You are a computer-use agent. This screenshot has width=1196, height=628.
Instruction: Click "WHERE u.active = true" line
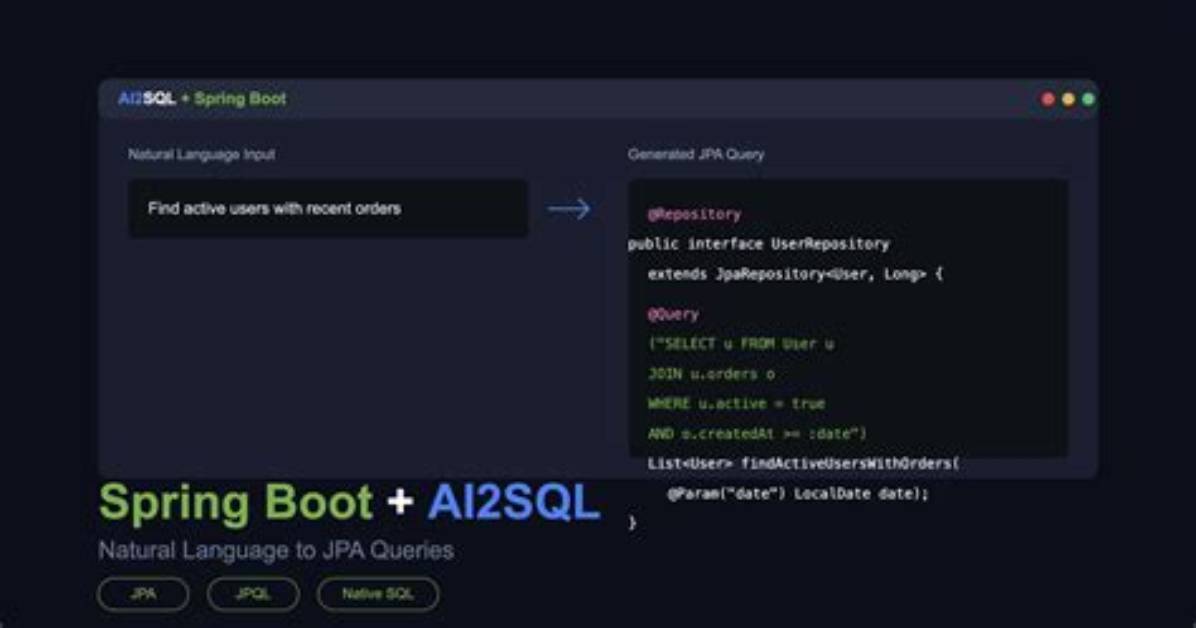coord(736,404)
